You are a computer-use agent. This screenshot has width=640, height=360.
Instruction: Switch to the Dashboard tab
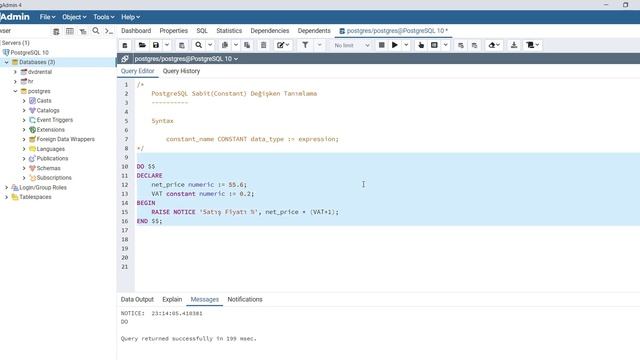click(136, 31)
